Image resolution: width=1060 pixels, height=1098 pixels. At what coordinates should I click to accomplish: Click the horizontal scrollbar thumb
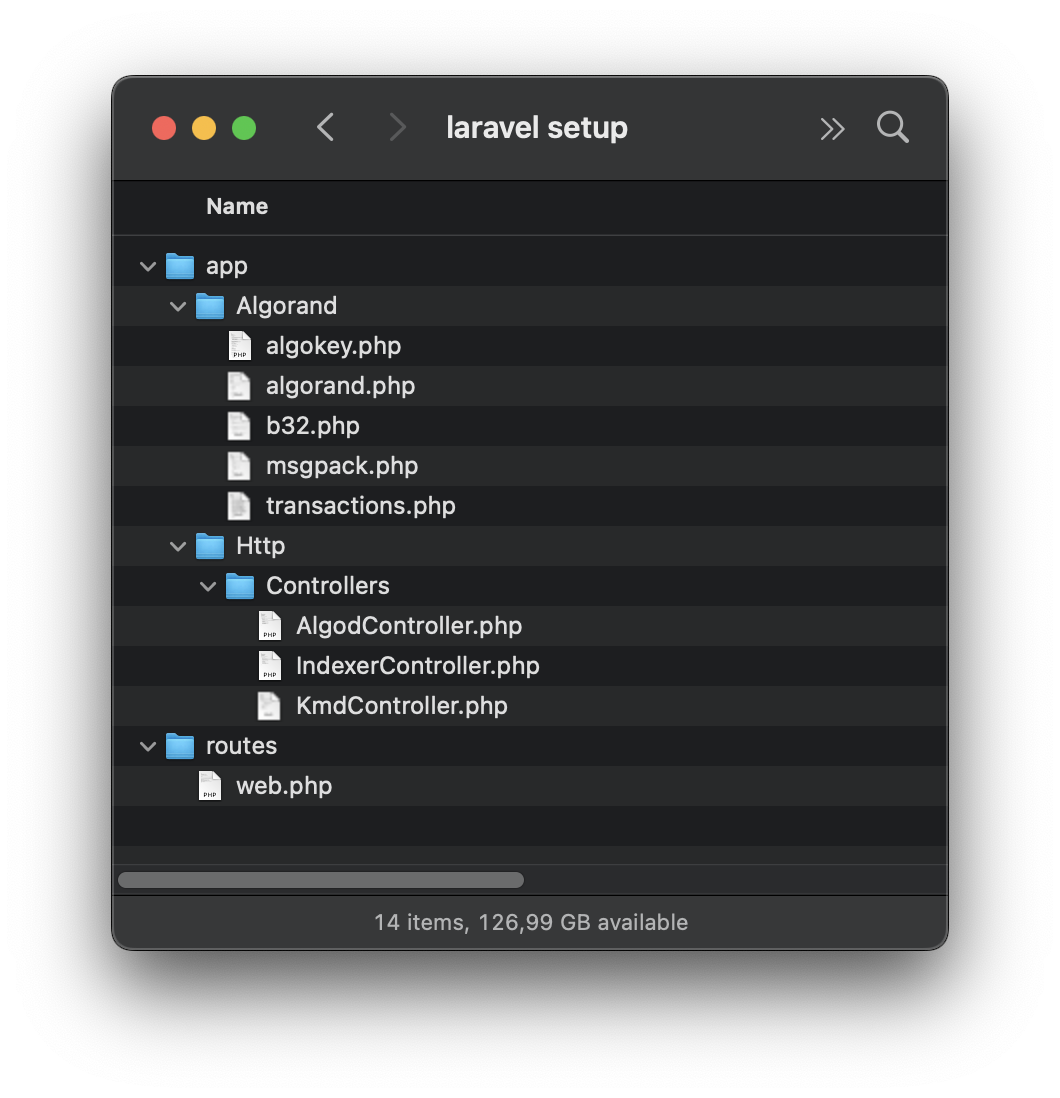321,880
